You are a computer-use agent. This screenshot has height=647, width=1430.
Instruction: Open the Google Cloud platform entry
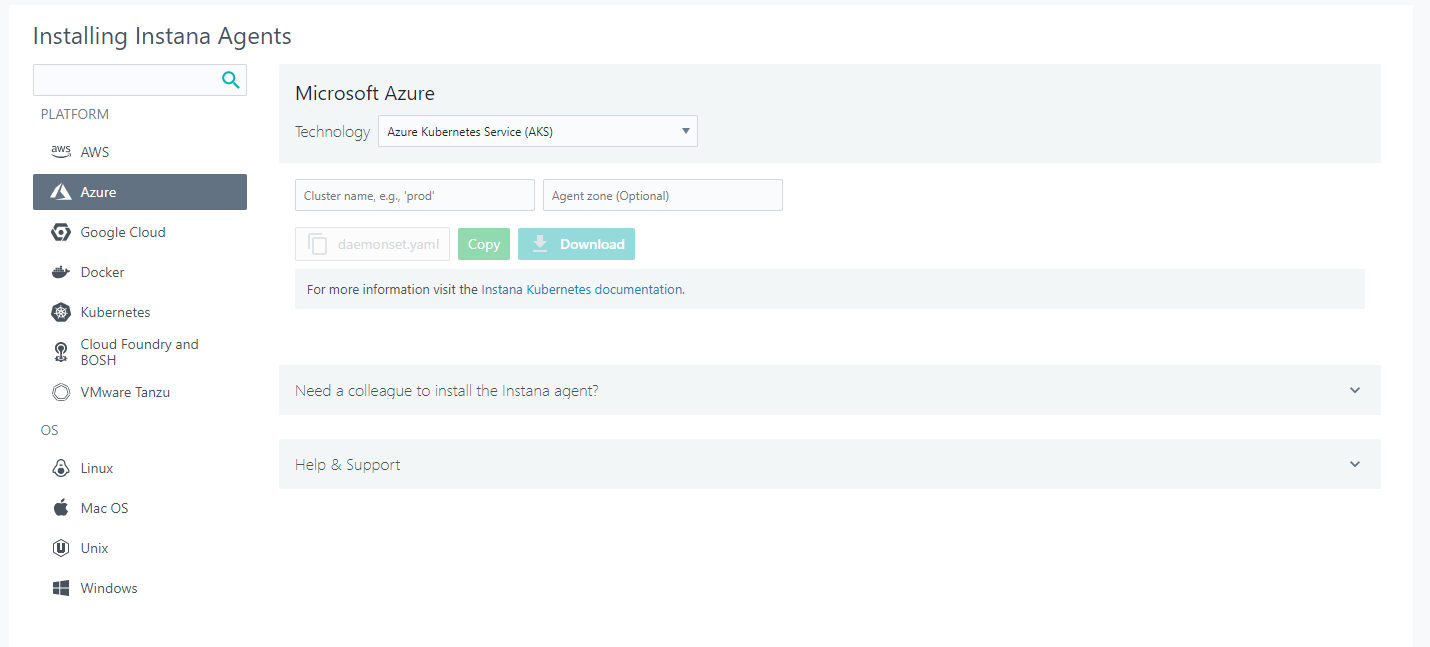click(140, 232)
